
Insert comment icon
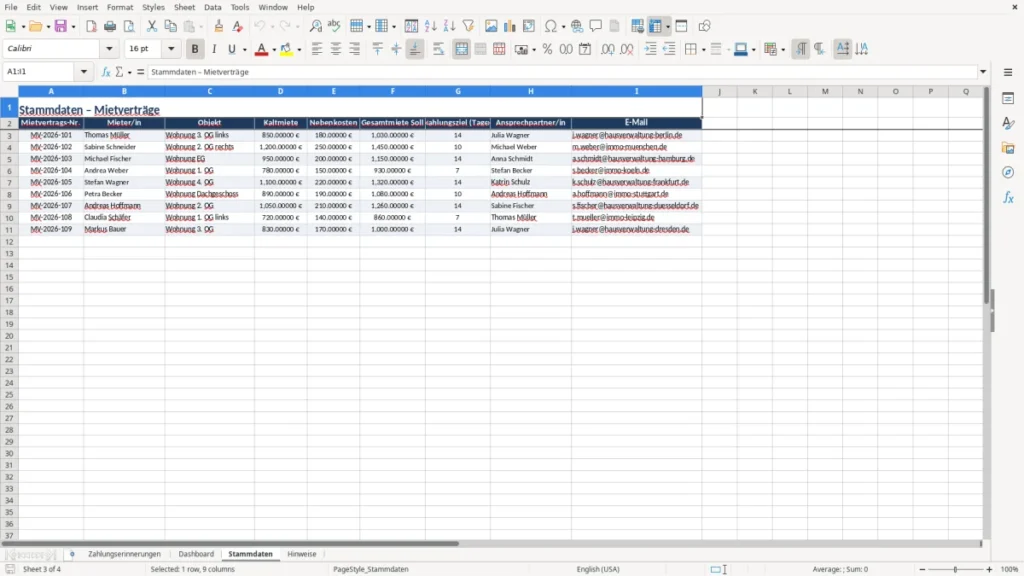pos(596,26)
